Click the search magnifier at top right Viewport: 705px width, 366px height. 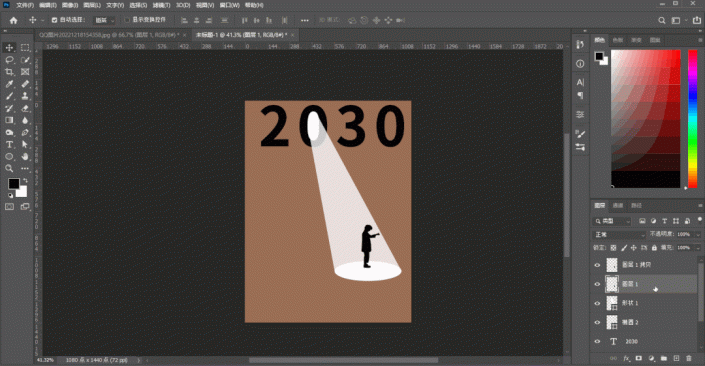click(662, 20)
